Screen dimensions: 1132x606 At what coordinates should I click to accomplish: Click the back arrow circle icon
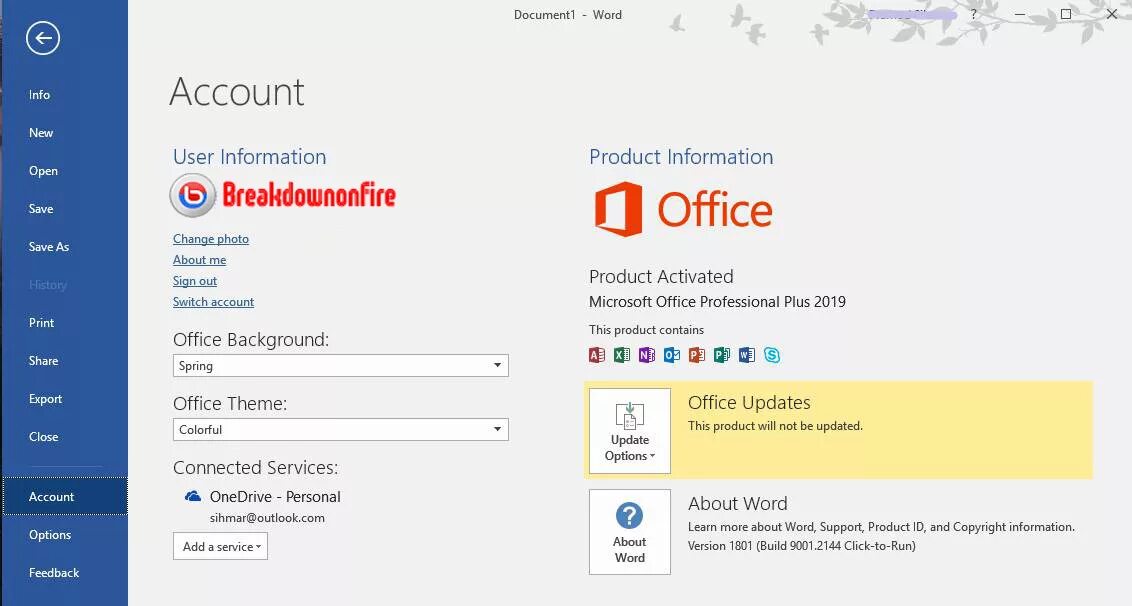pos(43,38)
